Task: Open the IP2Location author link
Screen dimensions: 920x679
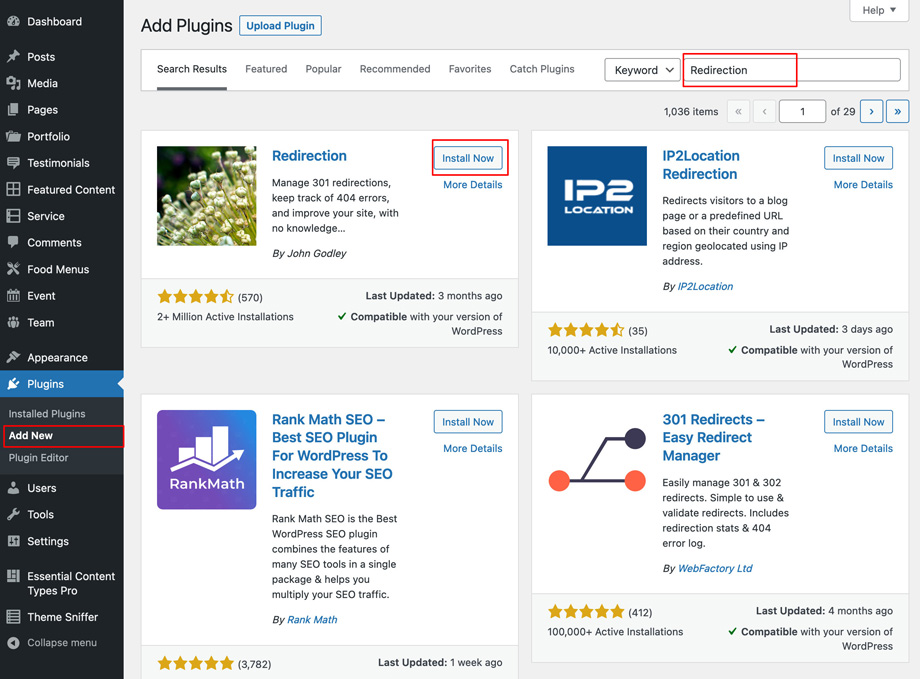Action: tap(705, 286)
